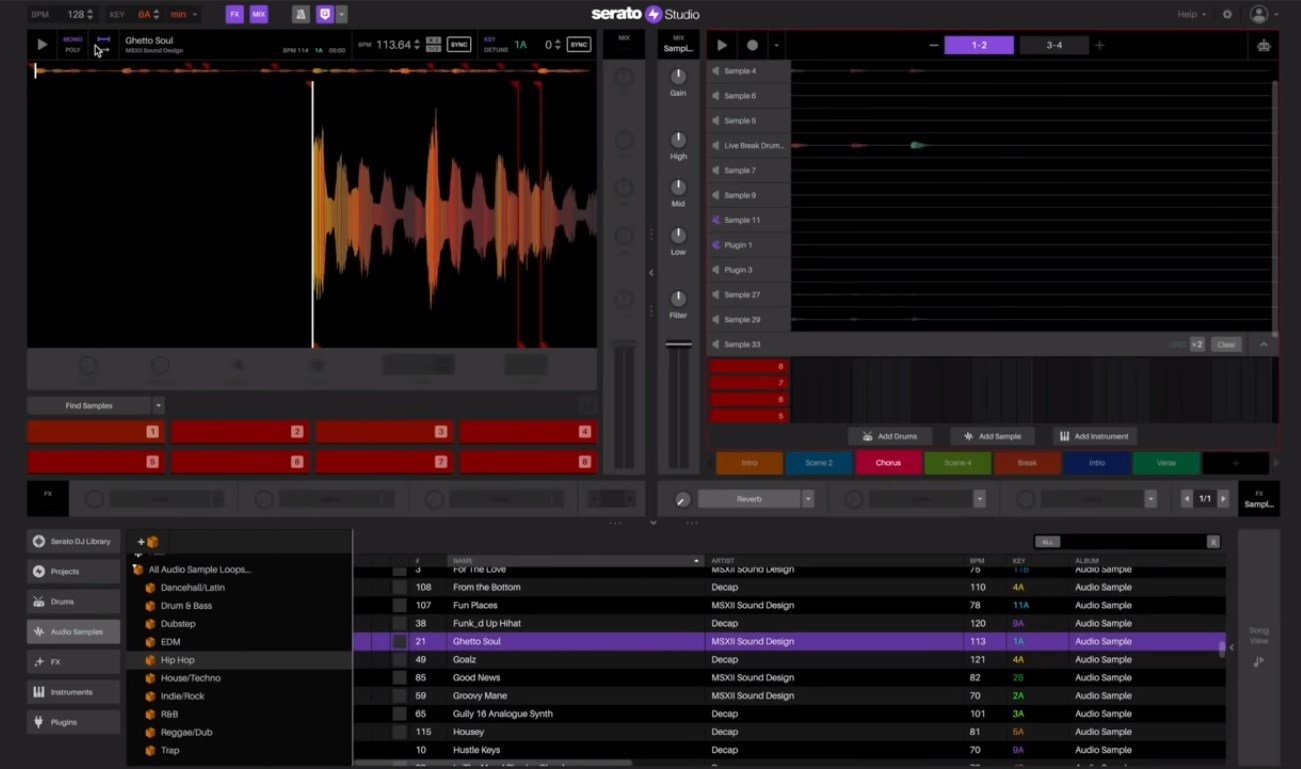Viewport: 1301px width, 769px height.
Task: Open the user account icon
Action: pos(1259,14)
